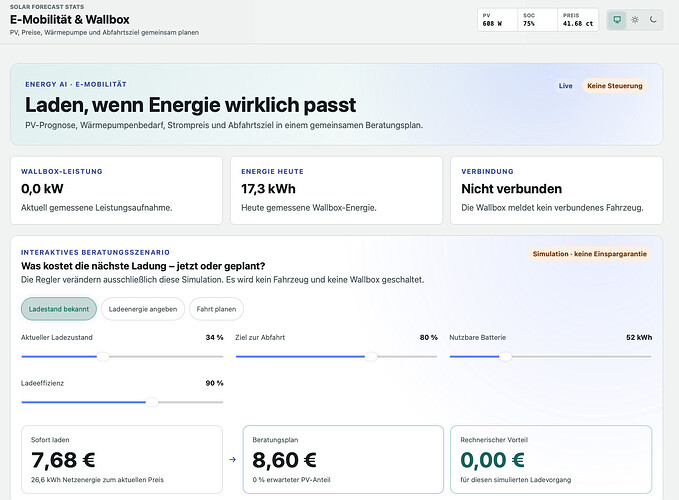Open the Rechnerischer Vorteil result card
This screenshot has height=500, width=679.
point(551,459)
